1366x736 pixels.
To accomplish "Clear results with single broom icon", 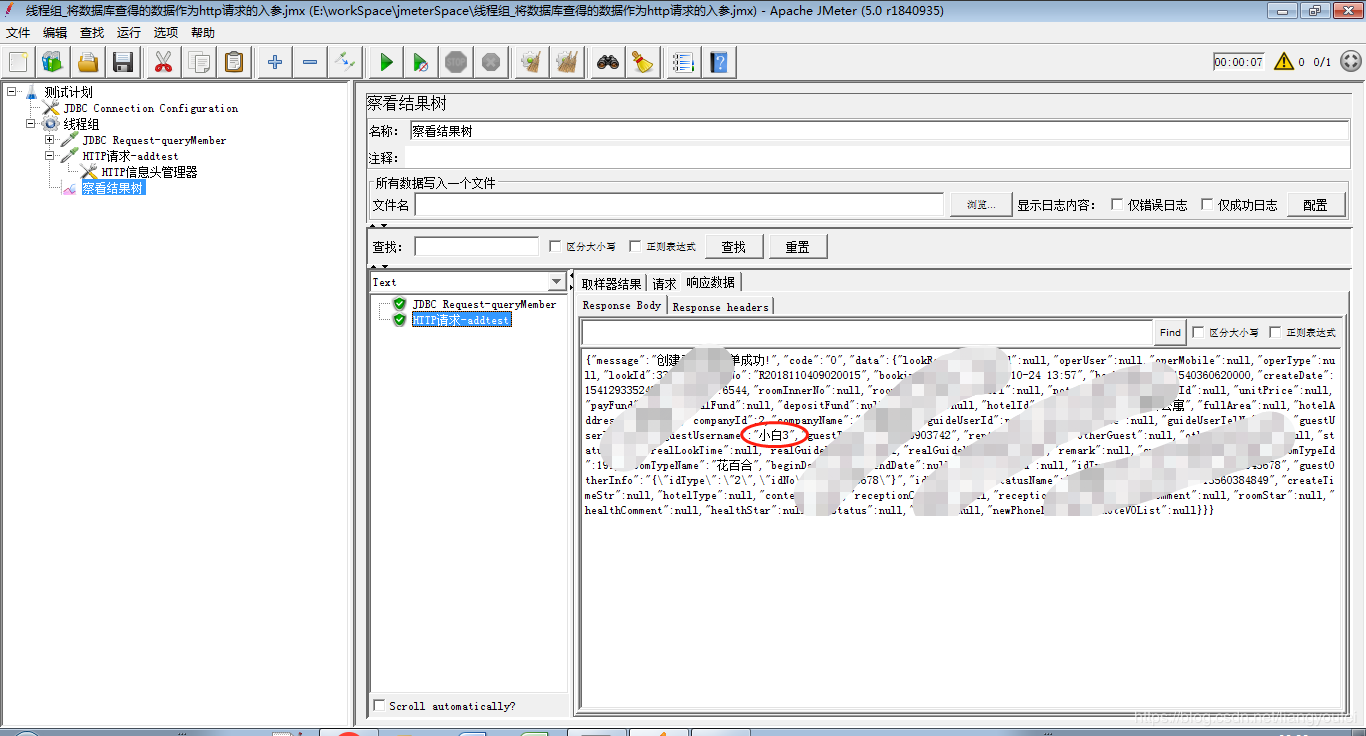I will 532,62.
